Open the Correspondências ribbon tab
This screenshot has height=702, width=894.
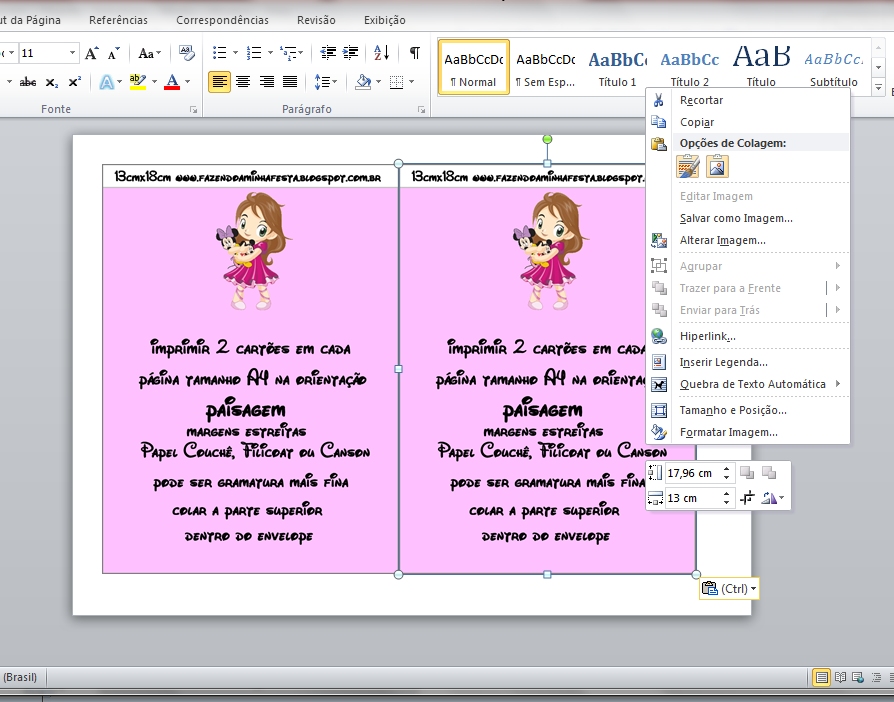(222, 20)
